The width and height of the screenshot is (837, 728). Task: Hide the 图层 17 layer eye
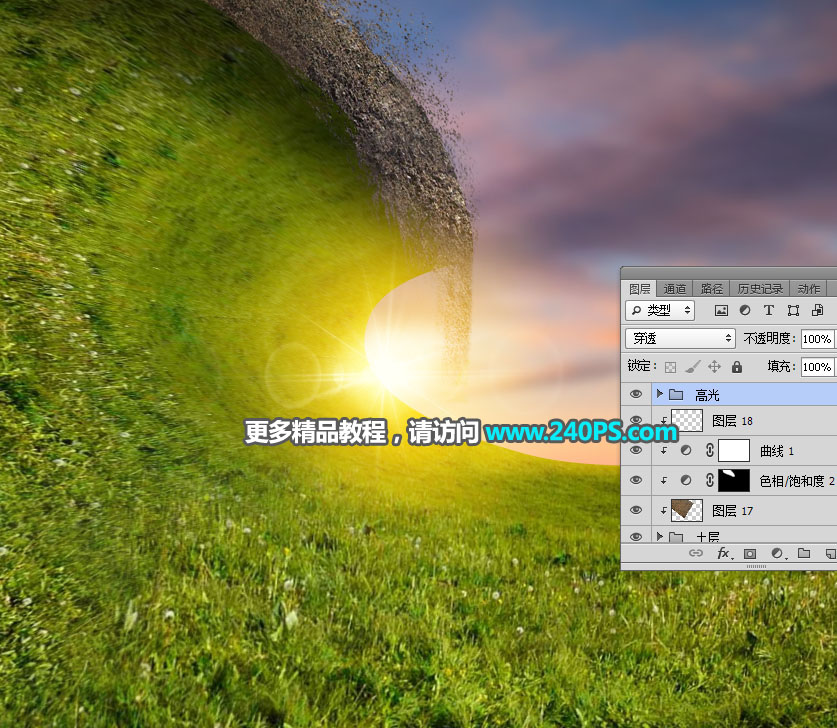click(x=636, y=510)
